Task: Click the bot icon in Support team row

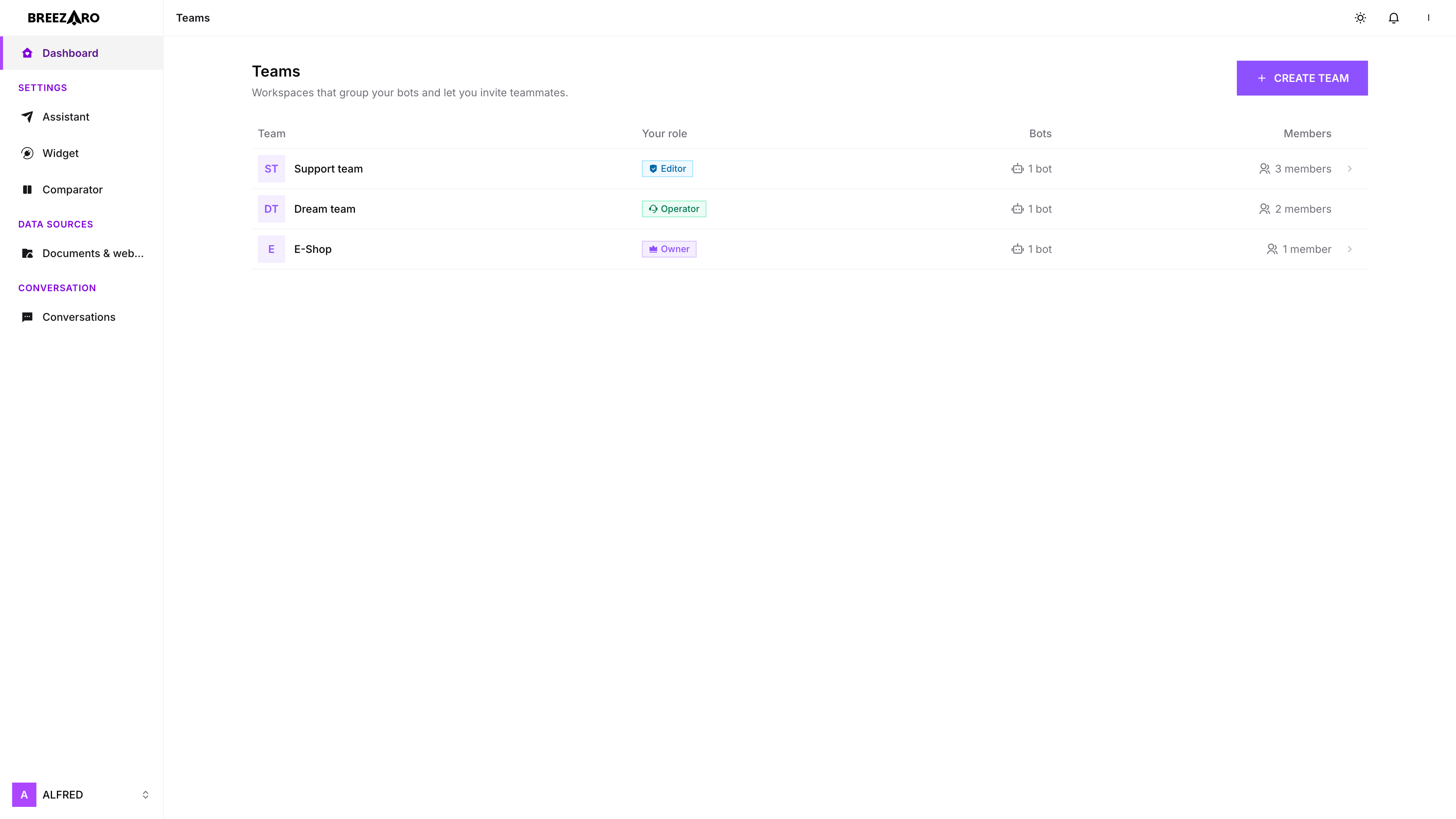Action: (1017, 169)
